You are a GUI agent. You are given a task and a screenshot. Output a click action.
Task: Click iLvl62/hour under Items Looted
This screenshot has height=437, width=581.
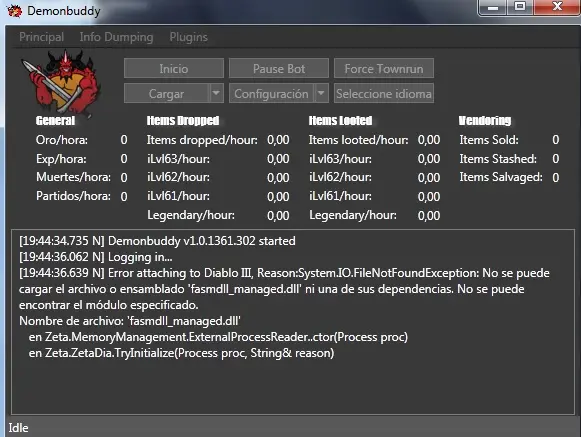(340, 177)
